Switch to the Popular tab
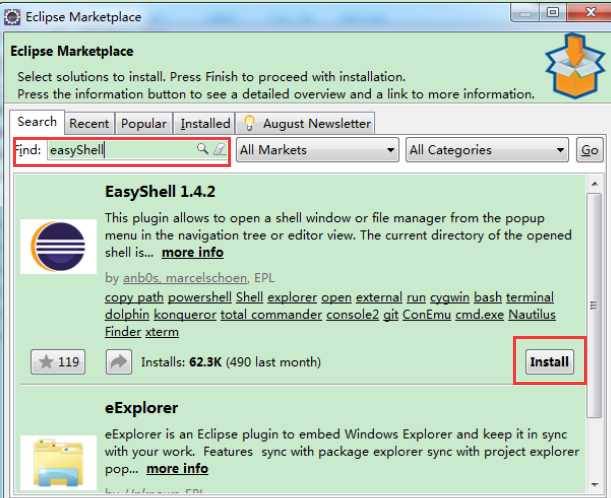This screenshot has height=498, width=611. 144,124
